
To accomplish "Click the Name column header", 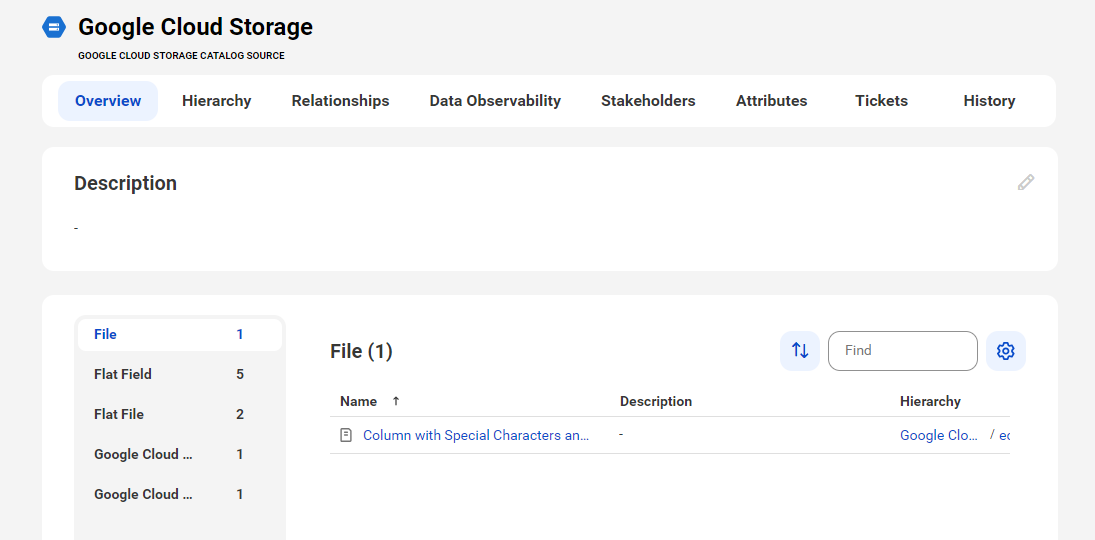I will [x=358, y=402].
